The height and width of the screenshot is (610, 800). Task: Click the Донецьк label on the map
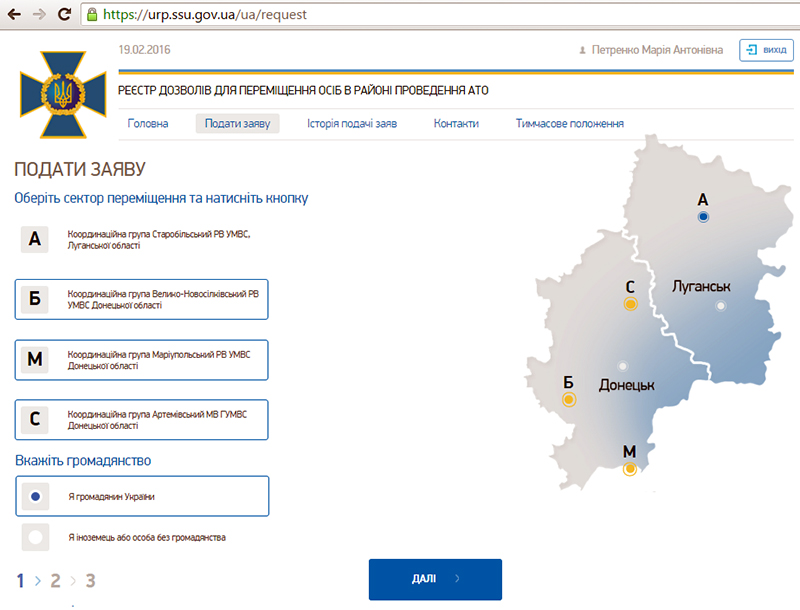tap(627, 385)
